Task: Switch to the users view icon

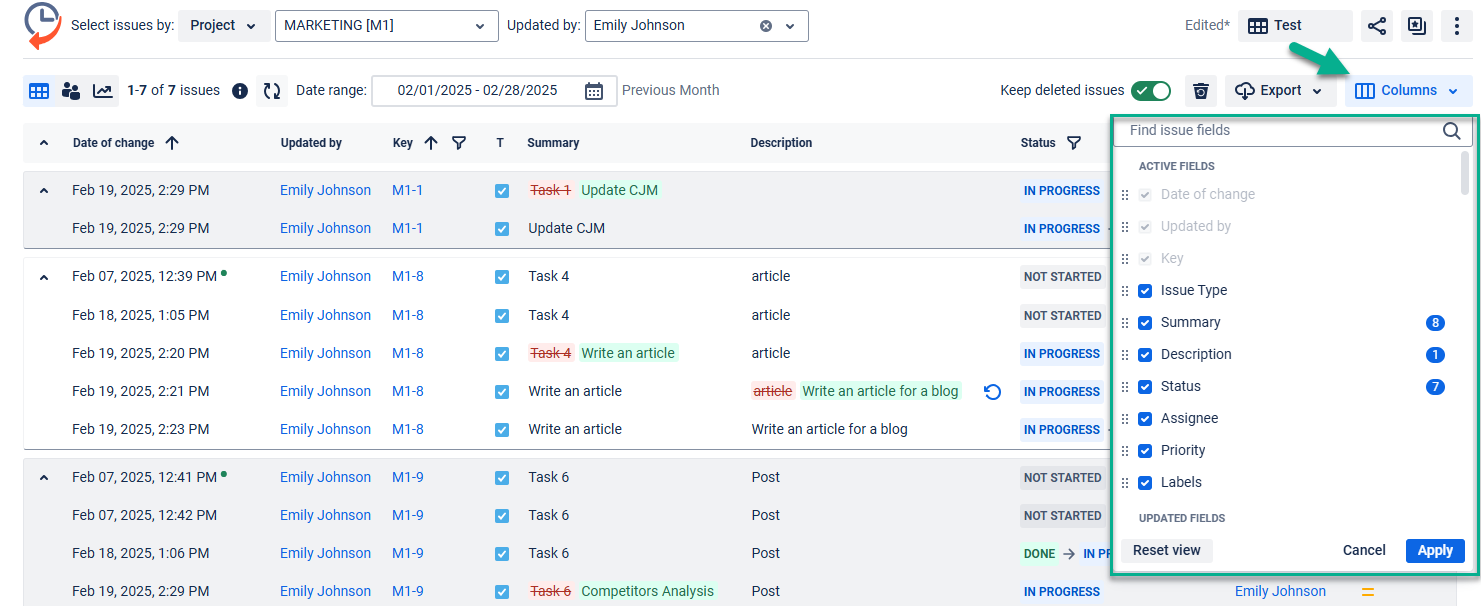Action: point(71,91)
